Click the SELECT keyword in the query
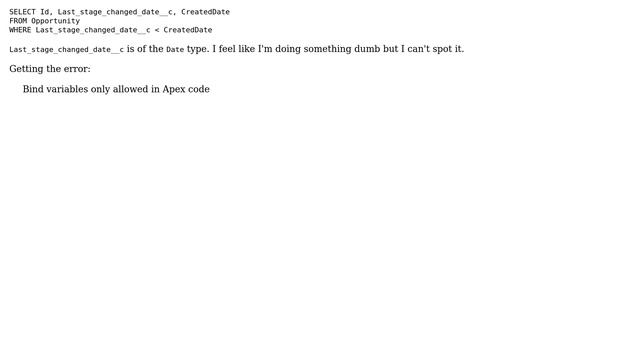This screenshot has height=360, width=640. click(22, 12)
